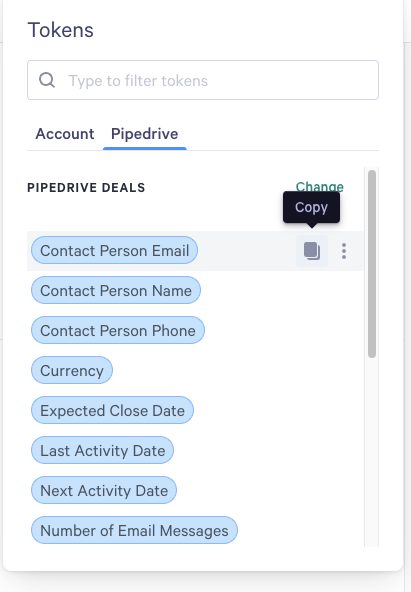The image size is (411, 592).
Task: Pick the Next Activity Date token
Action: tap(104, 490)
